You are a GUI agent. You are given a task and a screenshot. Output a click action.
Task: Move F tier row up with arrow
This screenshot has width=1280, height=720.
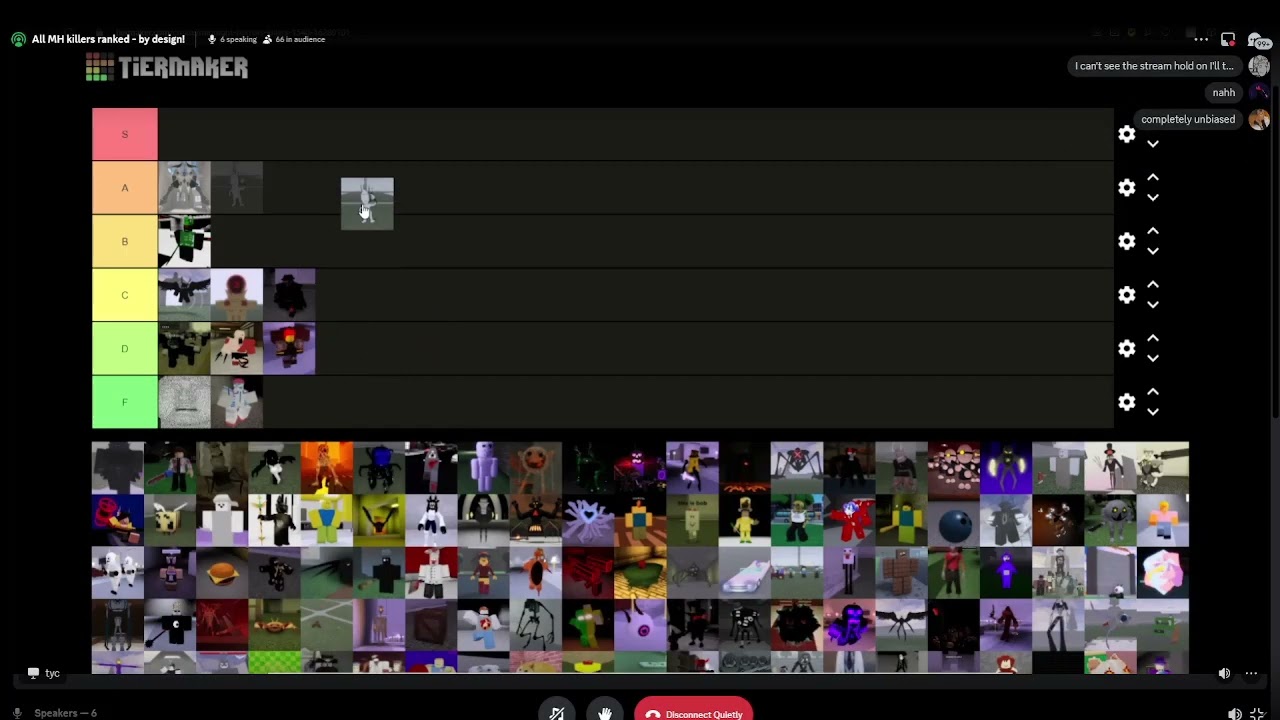[1153, 392]
